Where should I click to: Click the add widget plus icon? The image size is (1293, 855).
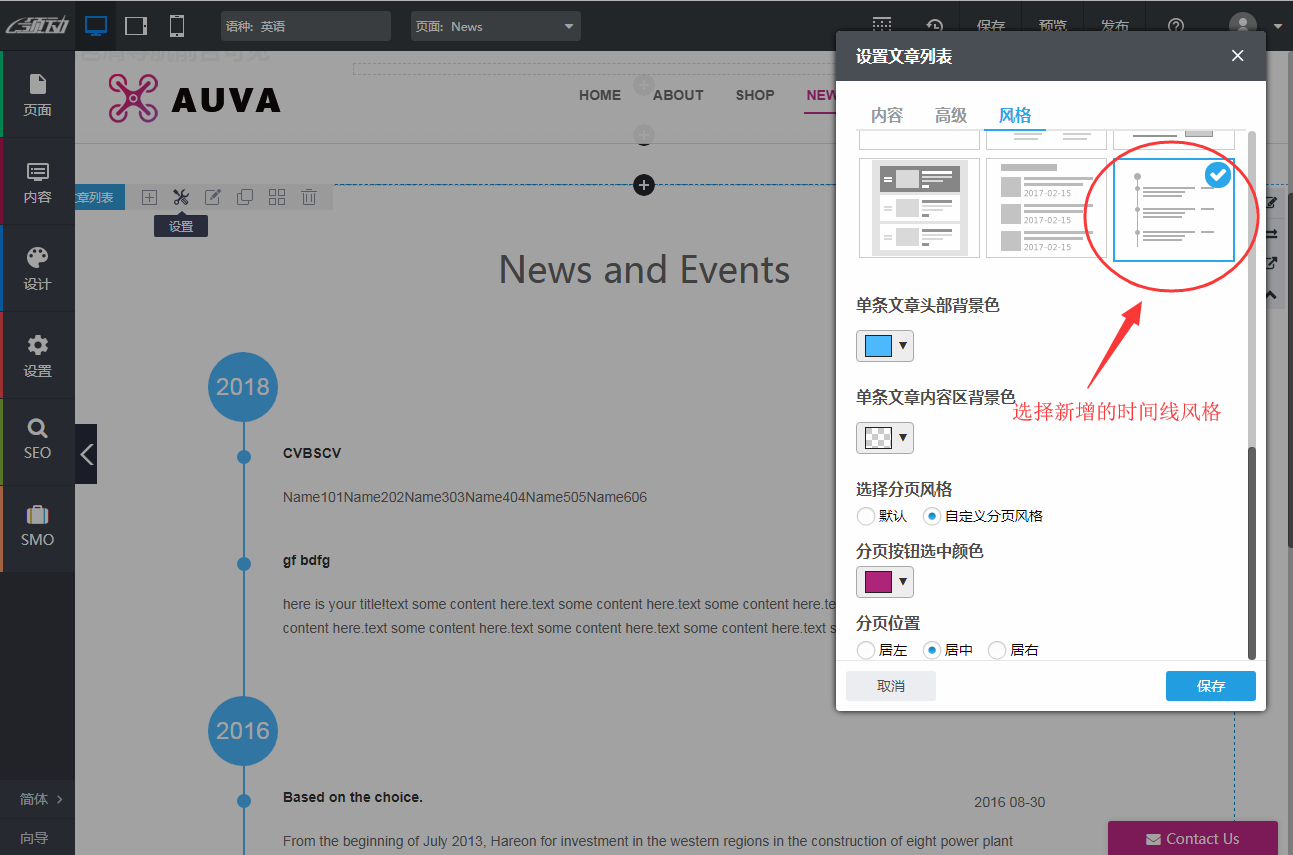coord(149,196)
